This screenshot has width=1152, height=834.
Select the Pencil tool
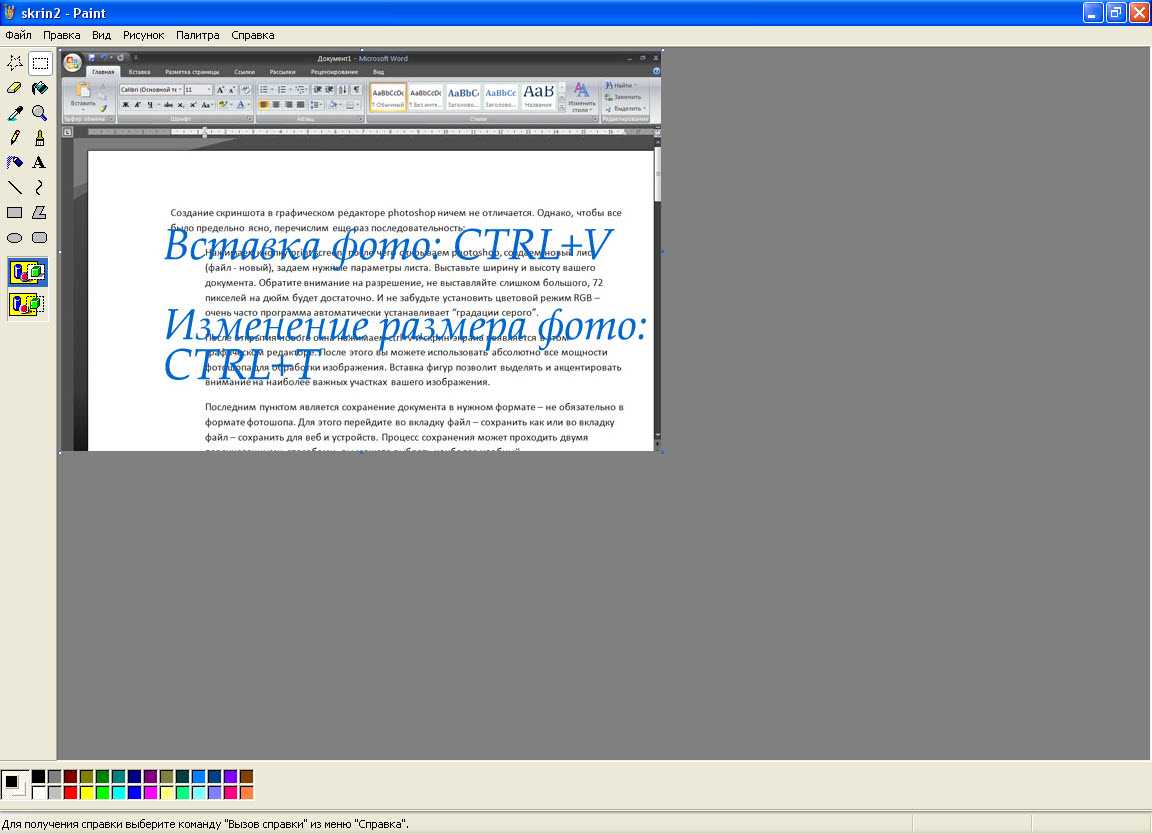15,138
